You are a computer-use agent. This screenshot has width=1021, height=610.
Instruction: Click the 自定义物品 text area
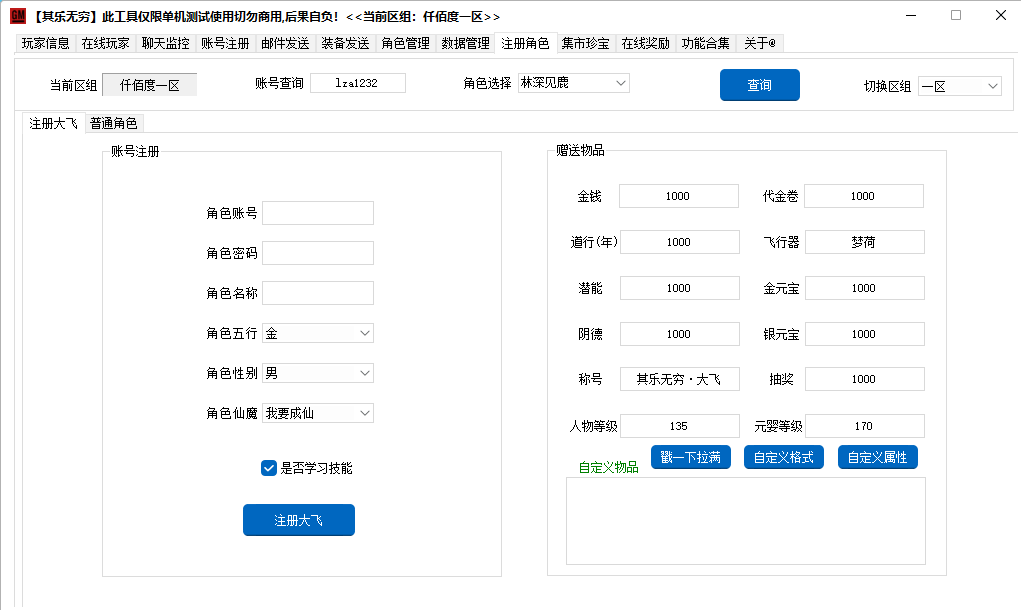click(x=745, y=520)
